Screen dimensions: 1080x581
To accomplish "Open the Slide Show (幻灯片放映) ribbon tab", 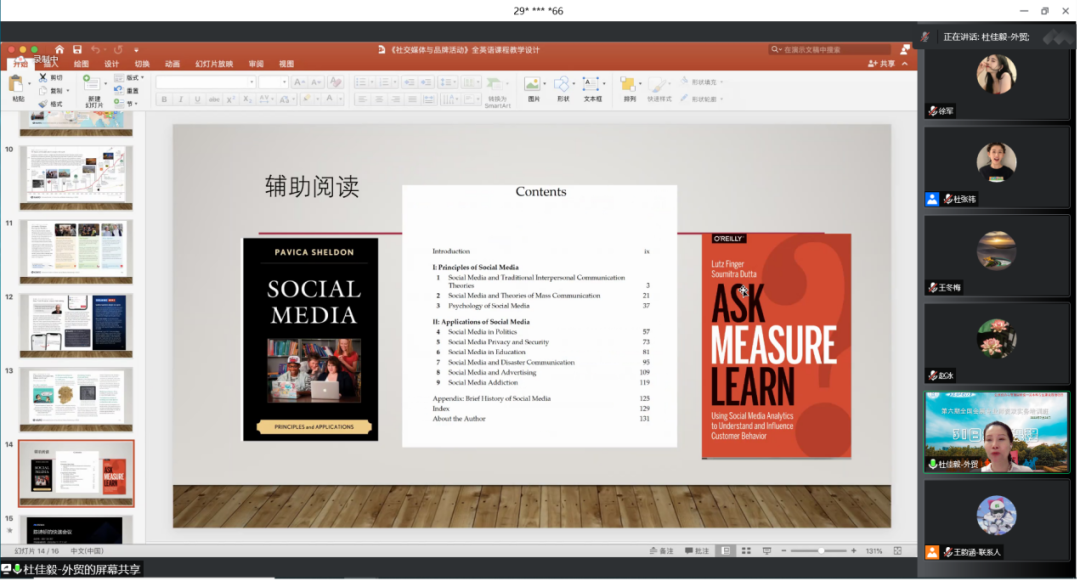I will point(214,64).
